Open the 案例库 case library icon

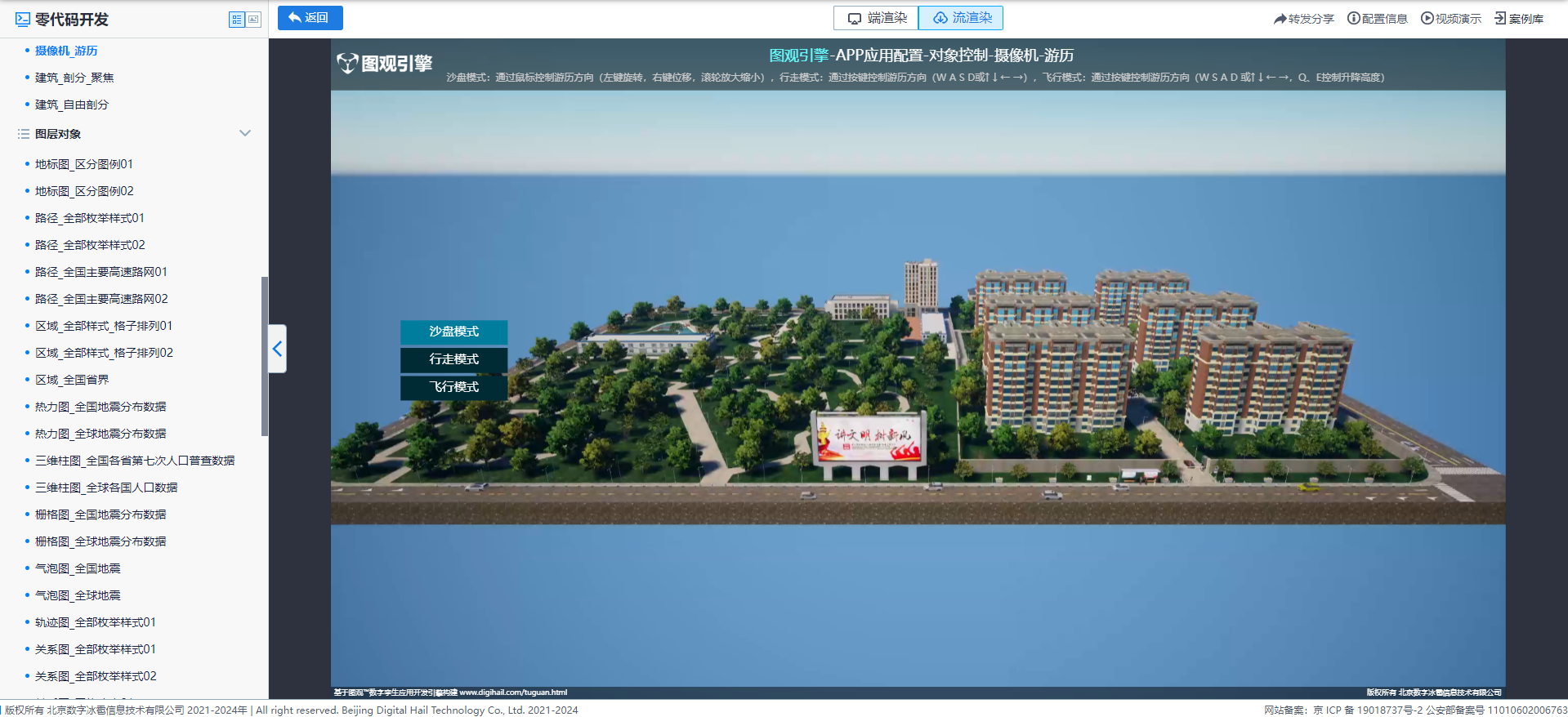(x=1500, y=18)
